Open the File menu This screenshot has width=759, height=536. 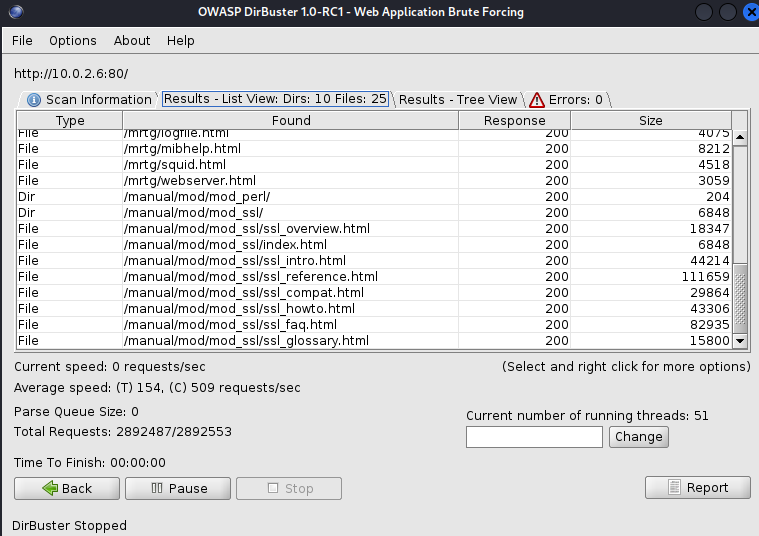[x=22, y=41]
